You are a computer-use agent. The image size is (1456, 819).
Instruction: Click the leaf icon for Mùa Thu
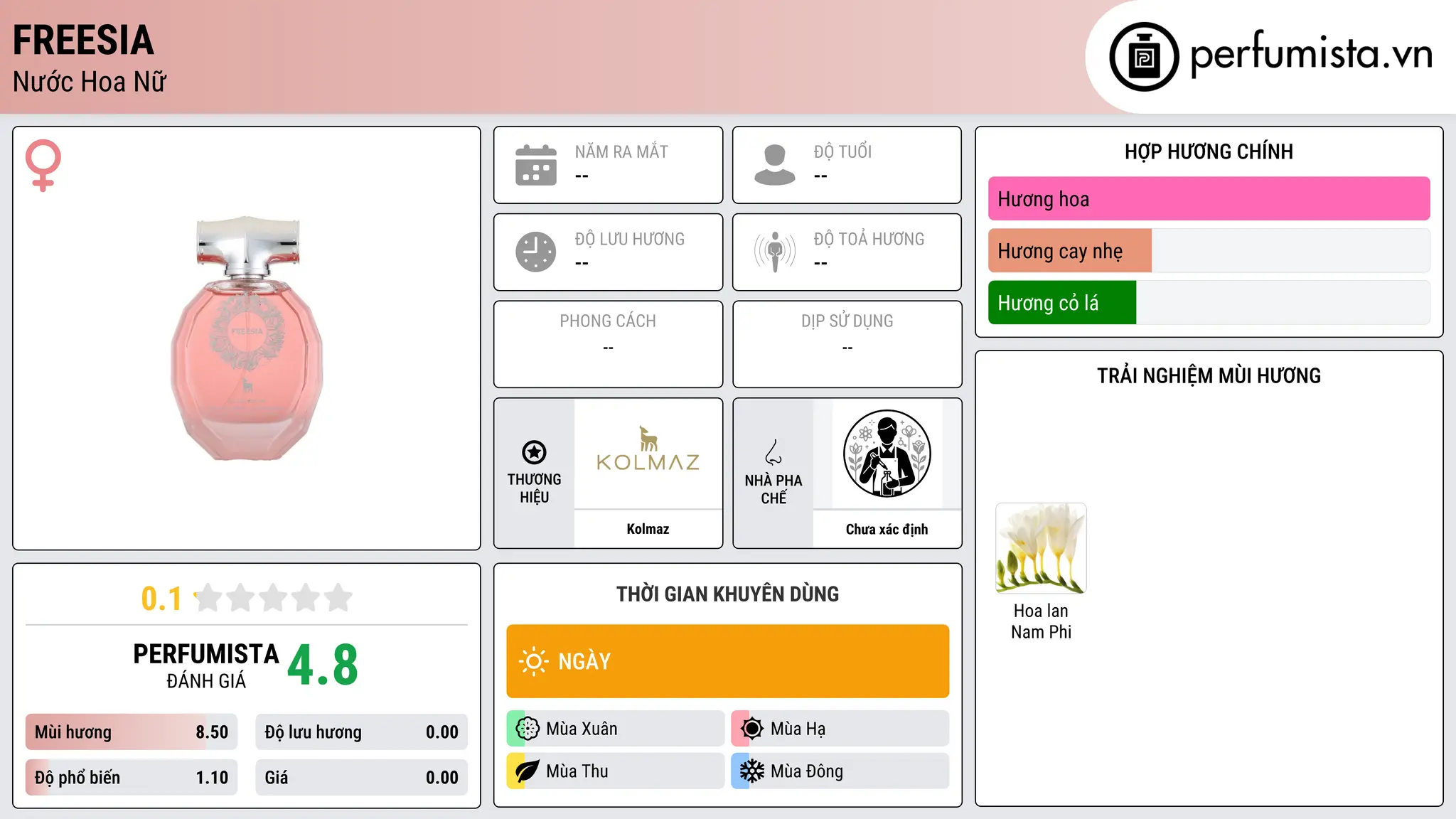click(528, 771)
